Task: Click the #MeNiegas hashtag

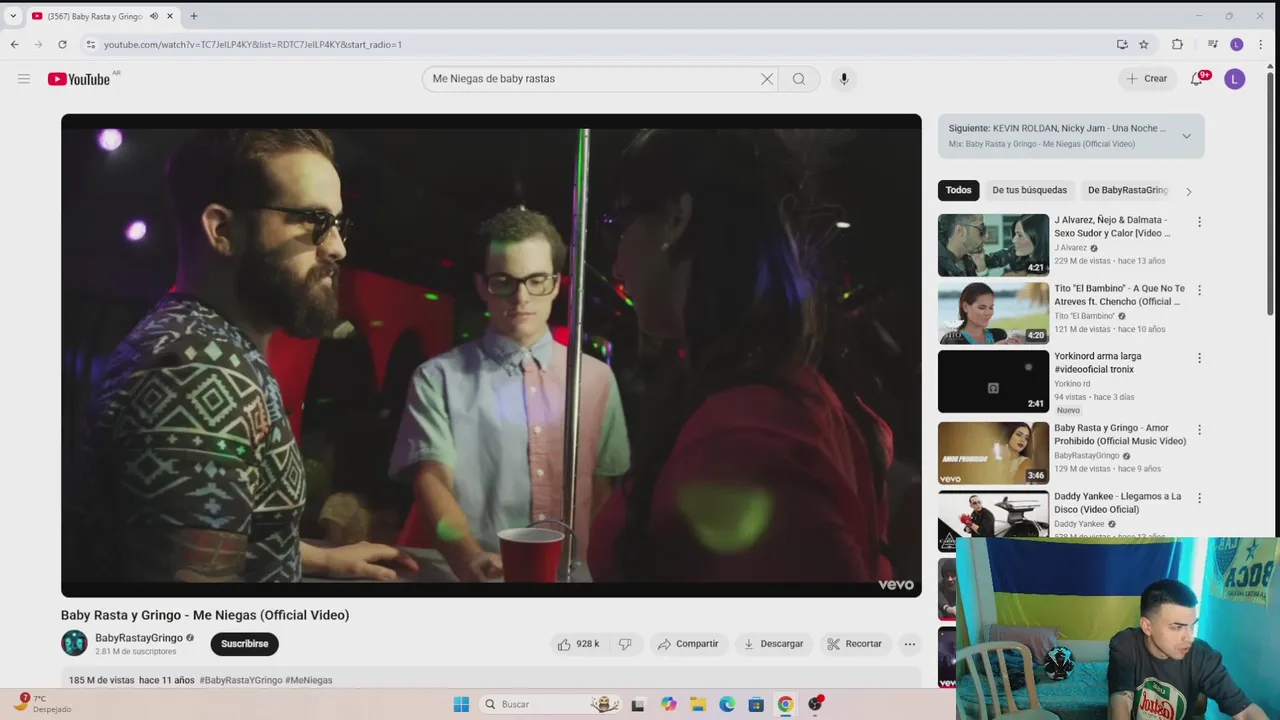Action: (309, 680)
